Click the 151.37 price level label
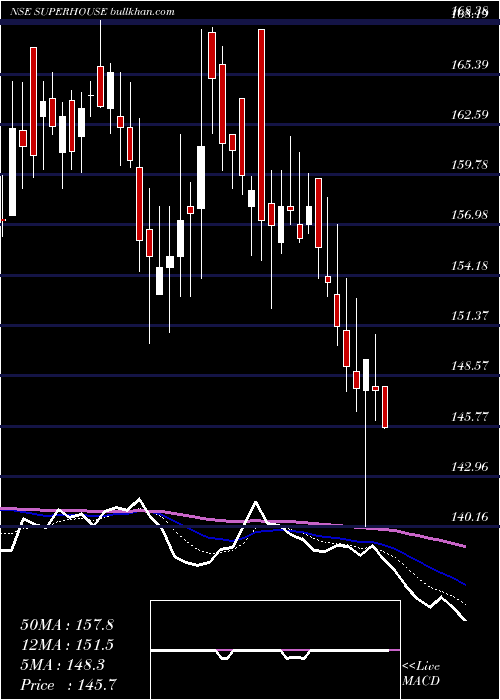500x700 pixels. point(468,316)
